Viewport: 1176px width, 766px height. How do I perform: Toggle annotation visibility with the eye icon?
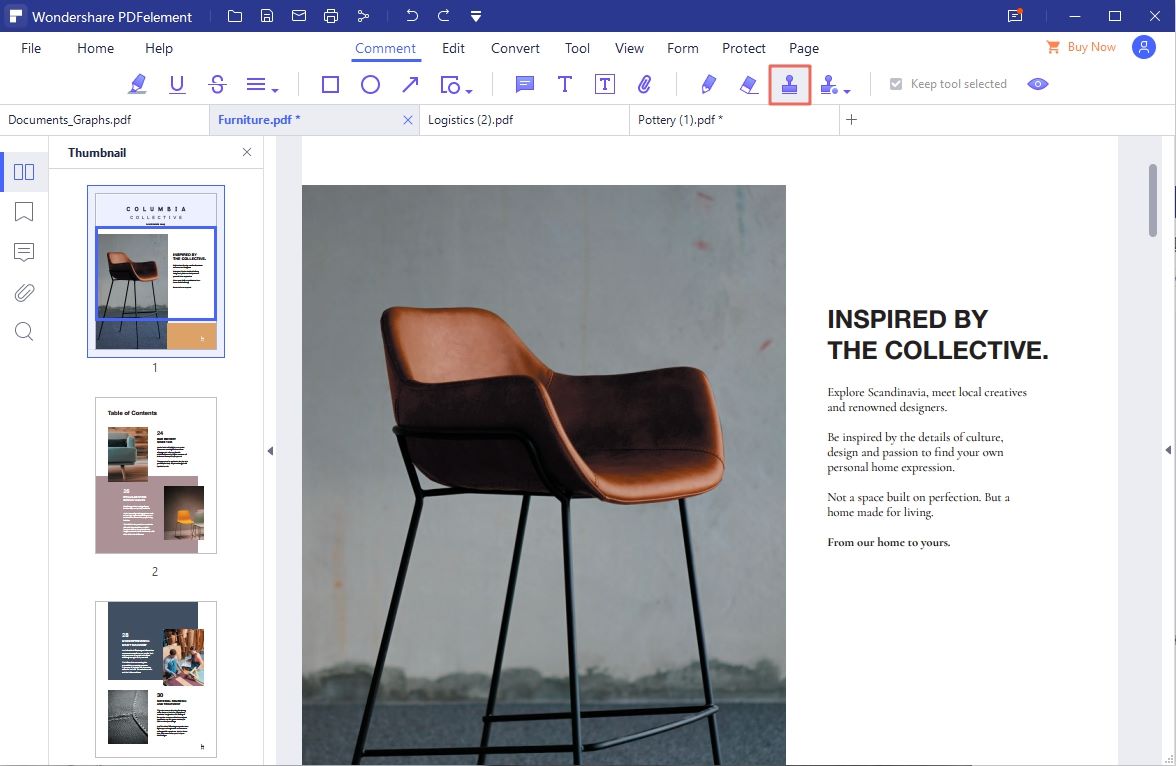[1037, 84]
